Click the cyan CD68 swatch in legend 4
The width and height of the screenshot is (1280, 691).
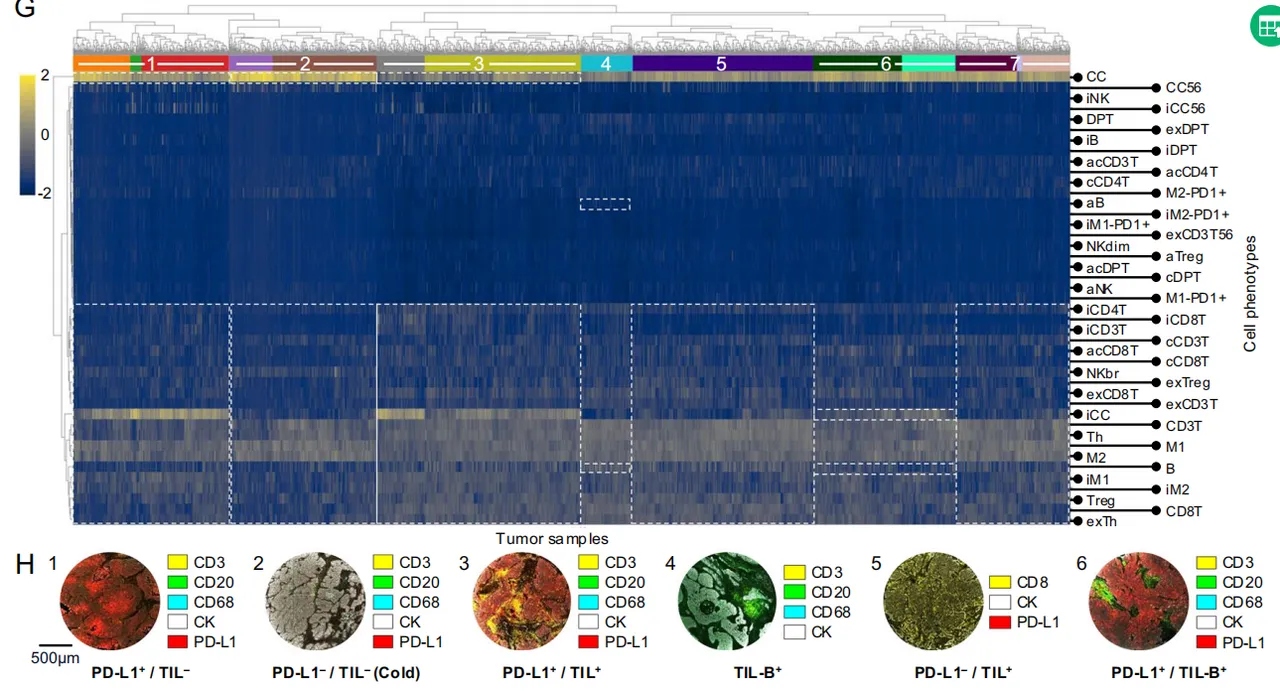796,612
